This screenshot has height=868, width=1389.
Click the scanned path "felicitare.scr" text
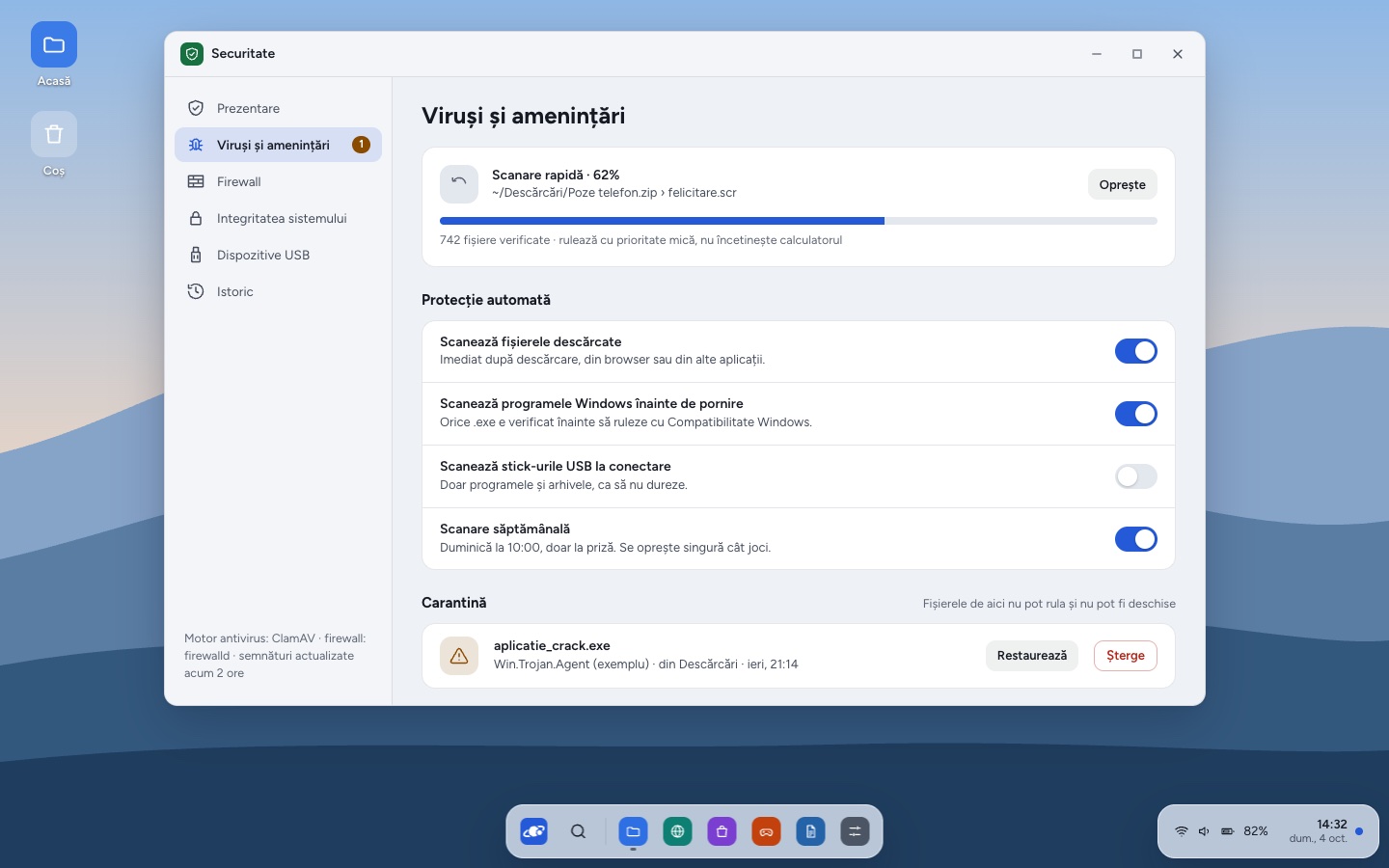tap(702, 193)
